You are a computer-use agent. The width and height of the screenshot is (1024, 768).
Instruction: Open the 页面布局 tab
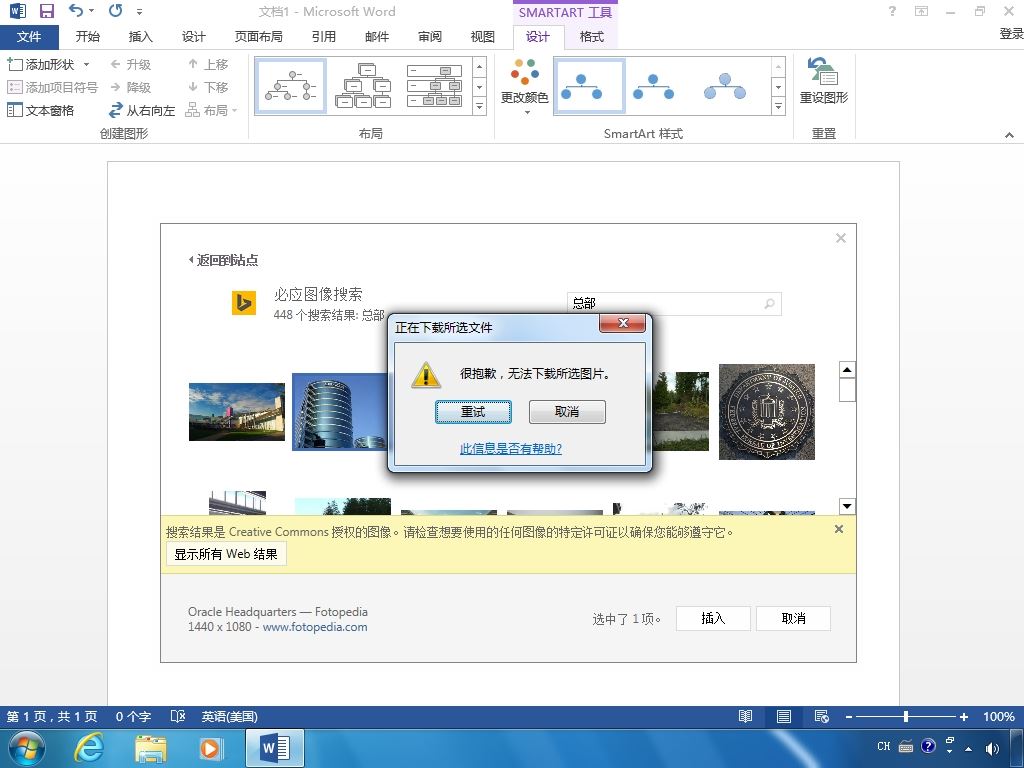(259, 37)
